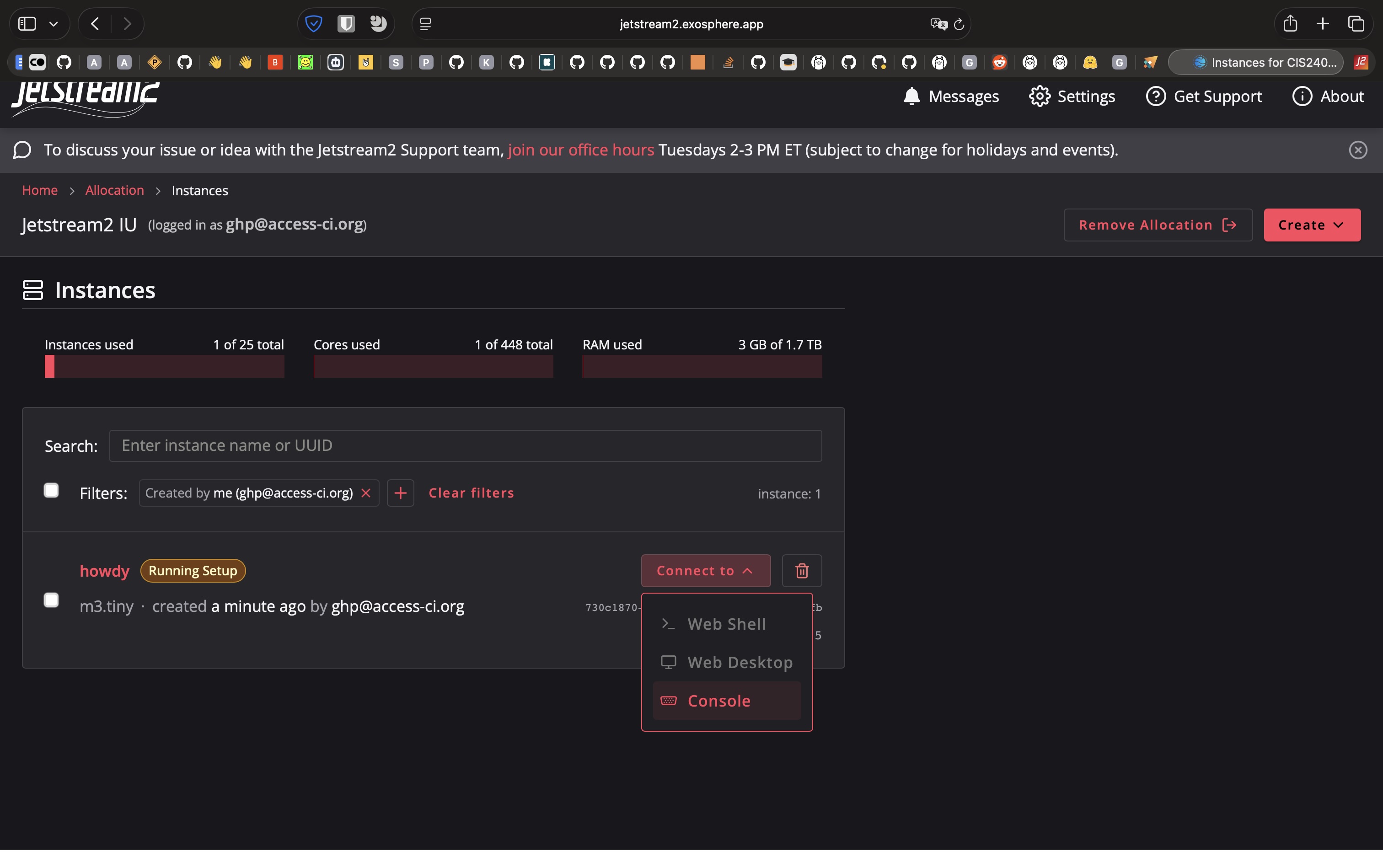Dismiss the office hours banner
The image size is (1383, 868).
coord(1358,150)
